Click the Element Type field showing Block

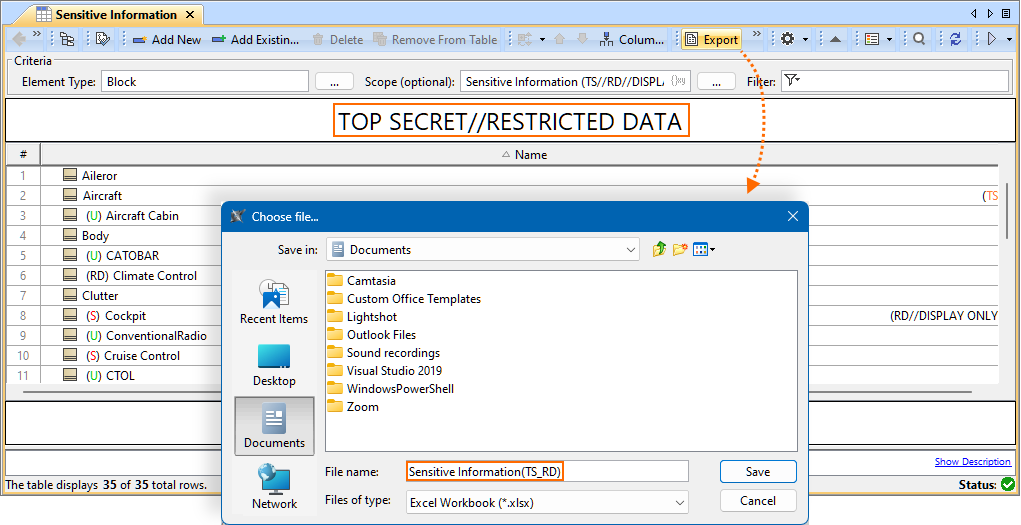click(204, 81)
